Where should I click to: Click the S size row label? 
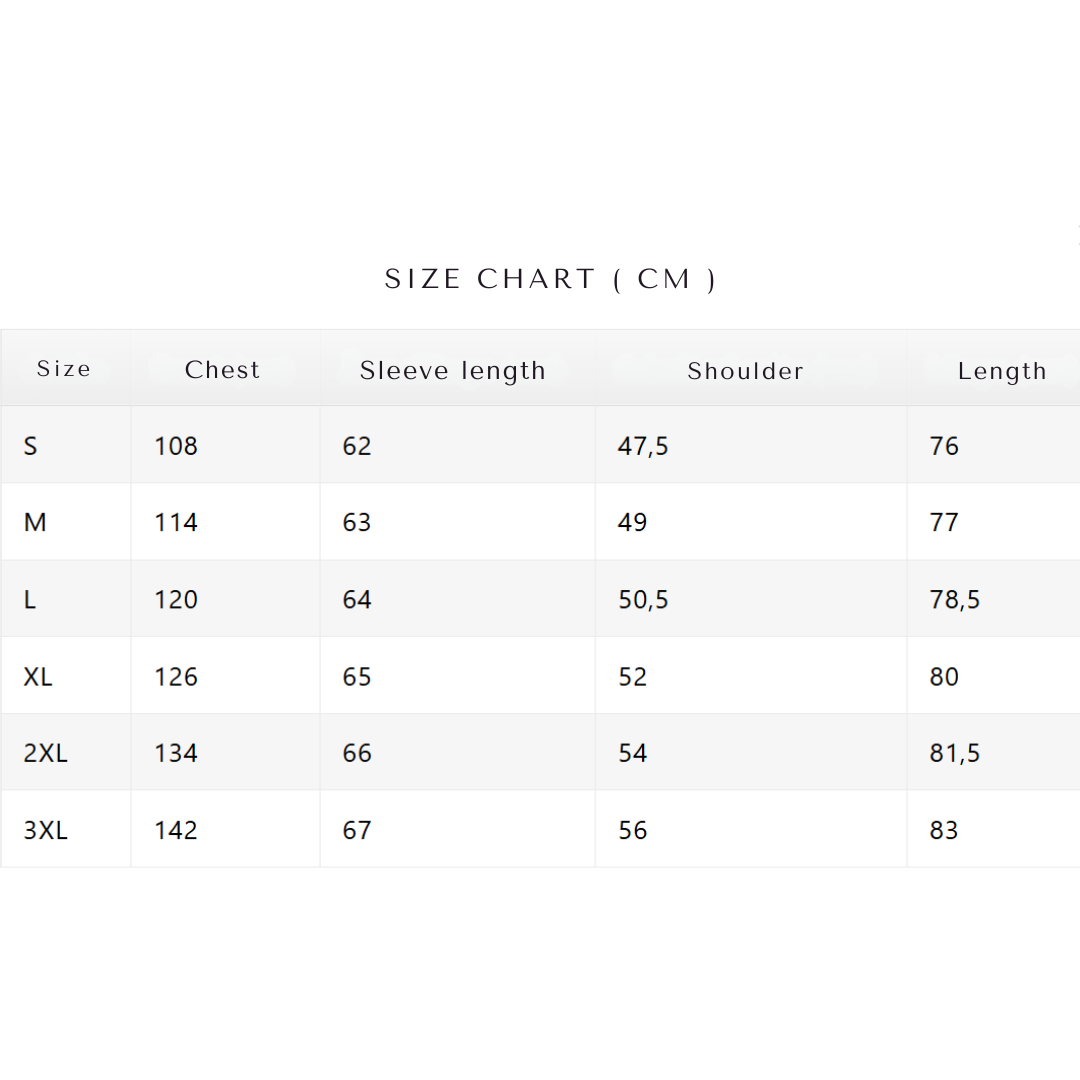pos(31,446)
